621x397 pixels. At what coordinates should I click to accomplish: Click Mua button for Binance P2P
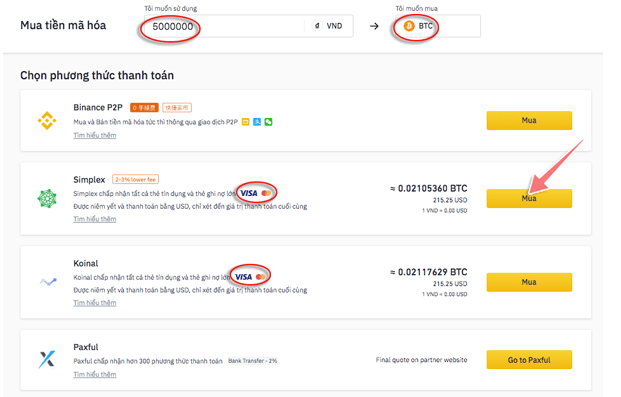pos(529,120)
